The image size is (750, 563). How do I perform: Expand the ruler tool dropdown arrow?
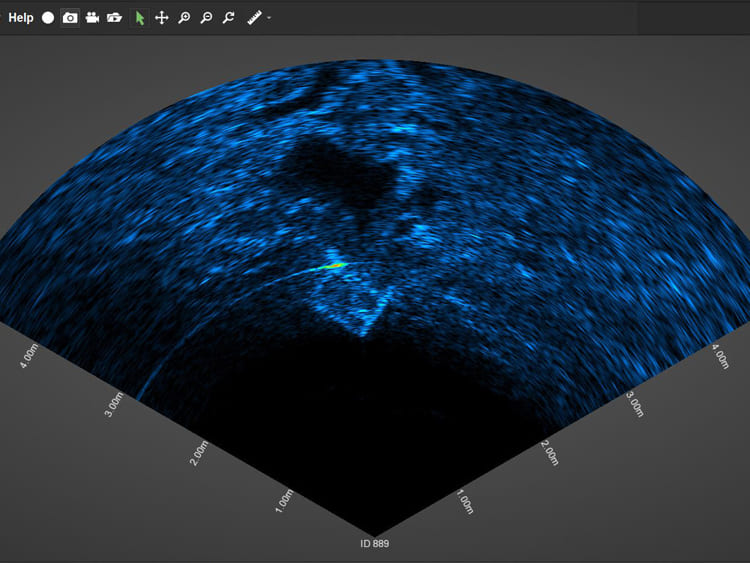pyautogui.click(x=269, y=18)
